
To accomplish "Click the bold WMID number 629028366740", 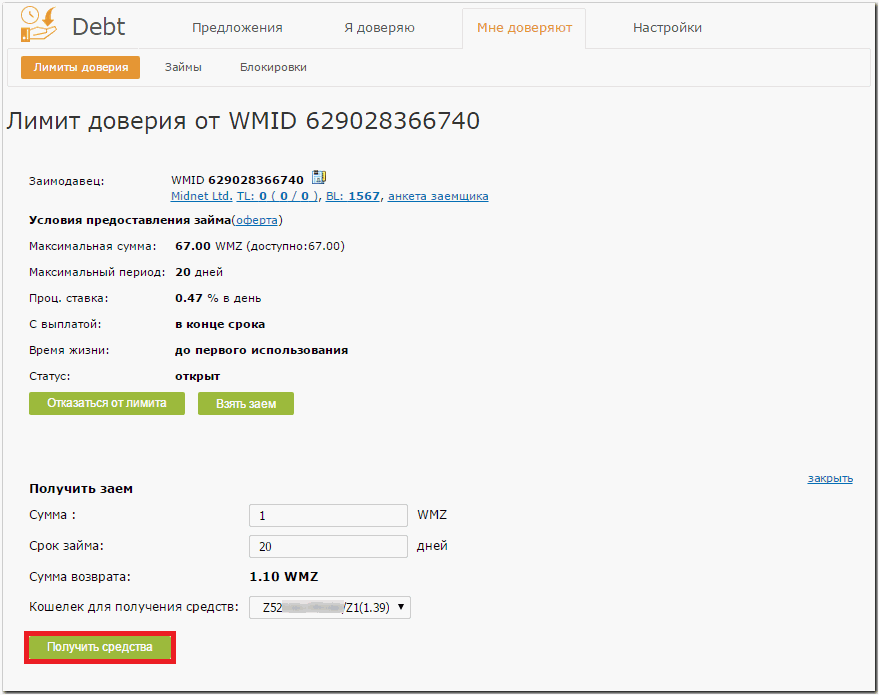I will pyautogui.click(x=256, y=180).
